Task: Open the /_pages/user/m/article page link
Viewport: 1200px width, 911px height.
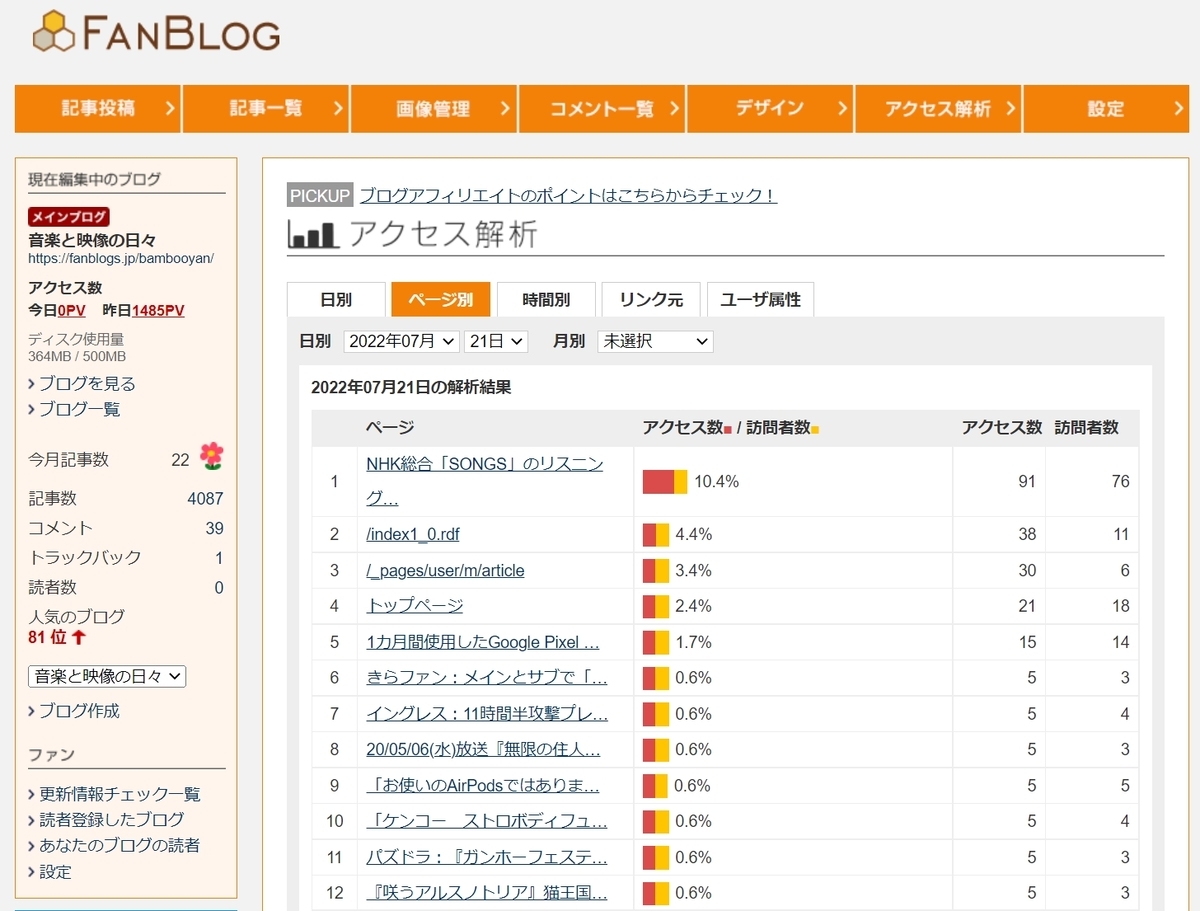Action: [x=445, y=570]
